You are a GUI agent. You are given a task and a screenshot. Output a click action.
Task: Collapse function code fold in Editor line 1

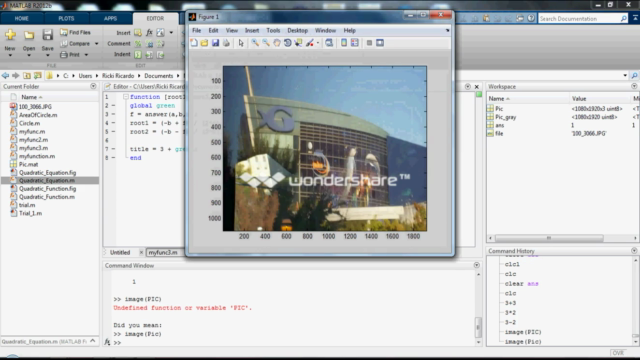126,97
